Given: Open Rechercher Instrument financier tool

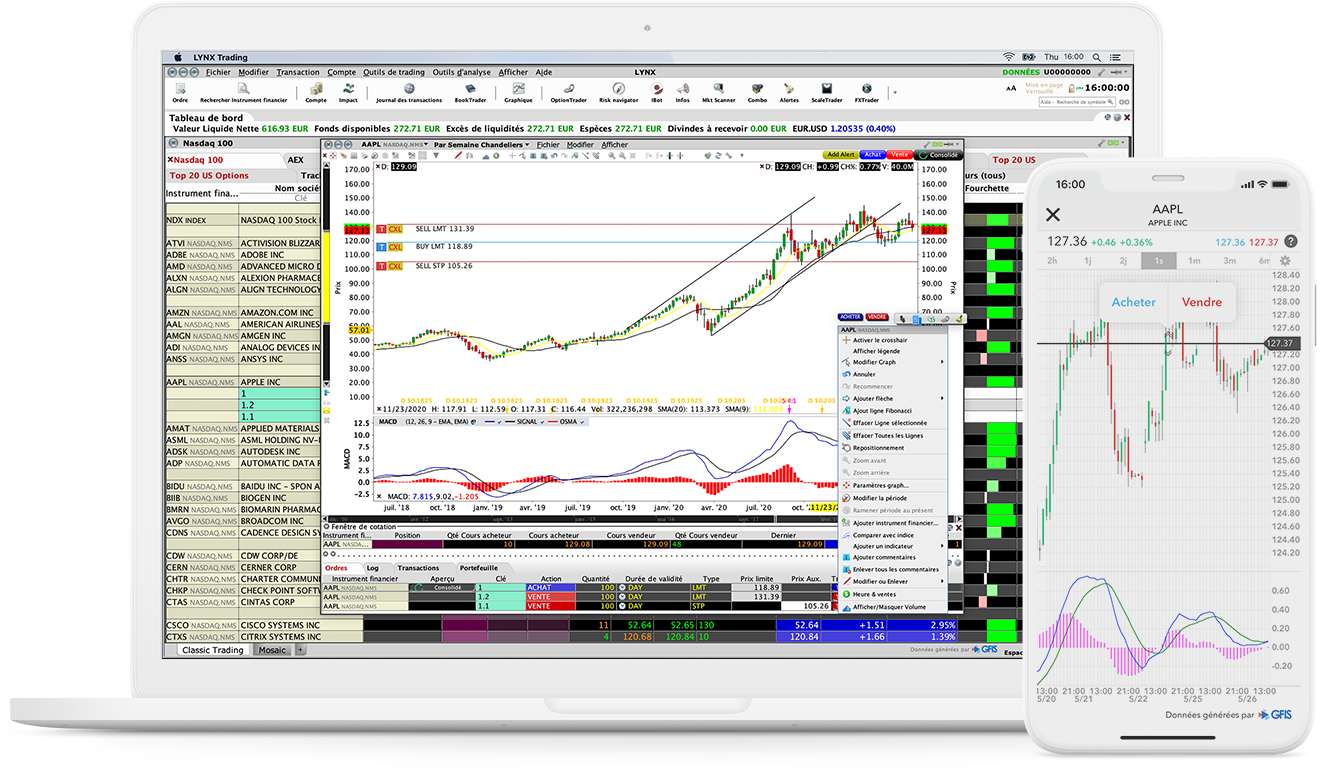Looking at the screenshot, I should tap(243, 93).
